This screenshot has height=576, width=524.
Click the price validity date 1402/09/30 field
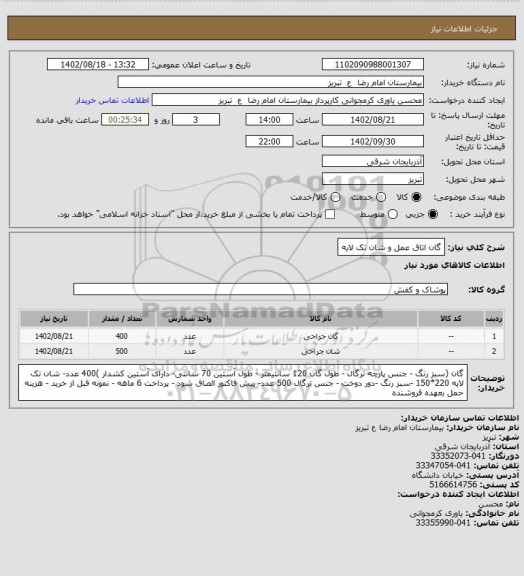373,141
